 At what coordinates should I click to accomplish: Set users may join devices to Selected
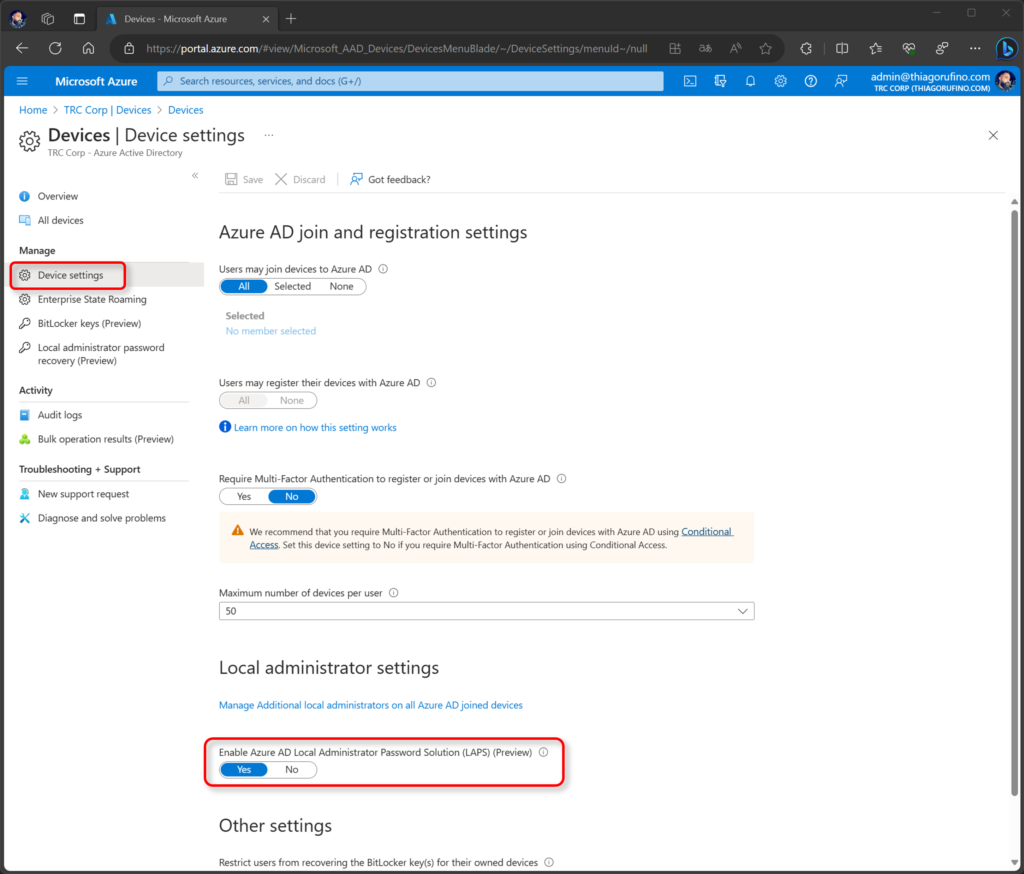292,286
